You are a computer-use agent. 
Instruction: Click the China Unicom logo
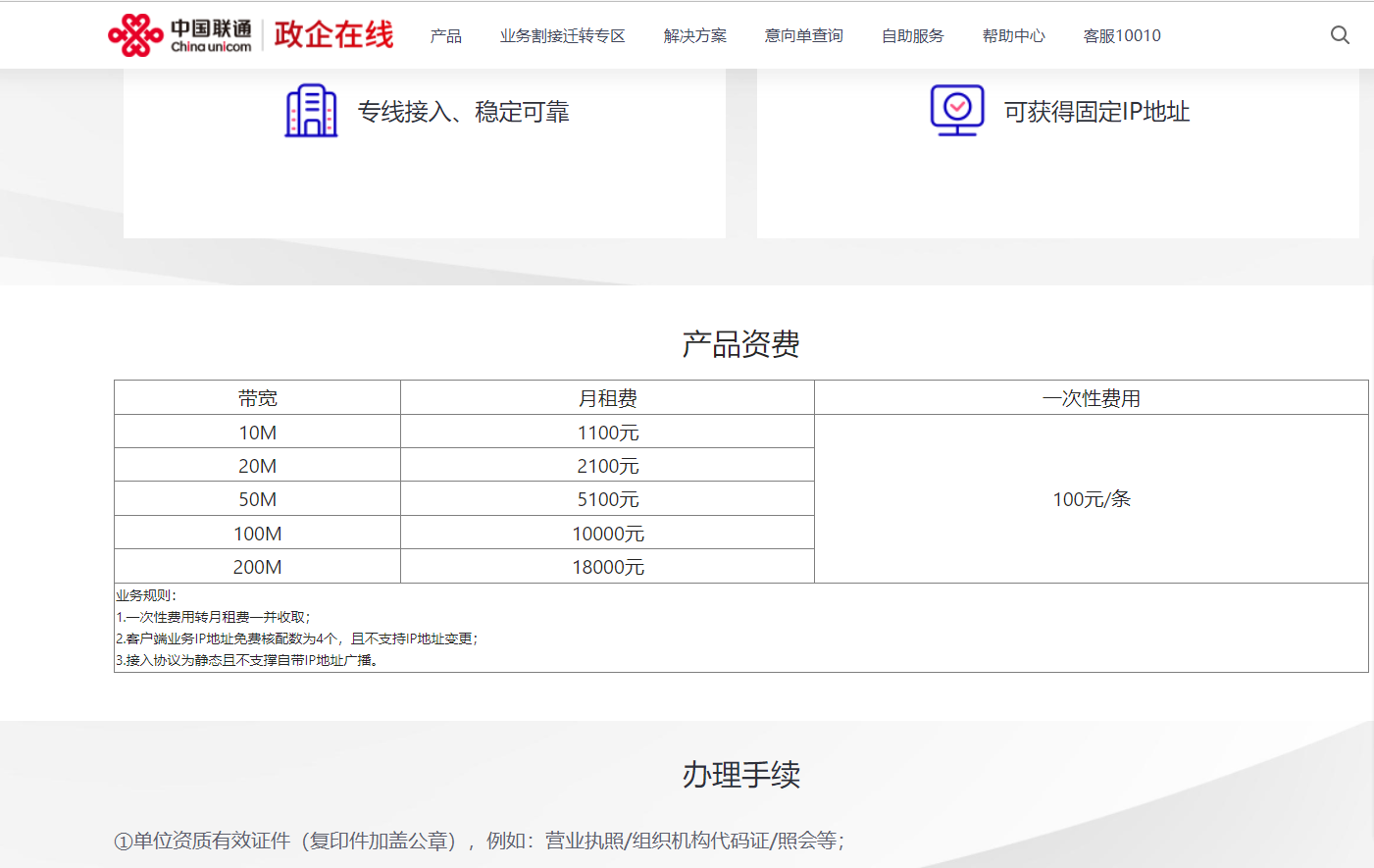(180, 35)
